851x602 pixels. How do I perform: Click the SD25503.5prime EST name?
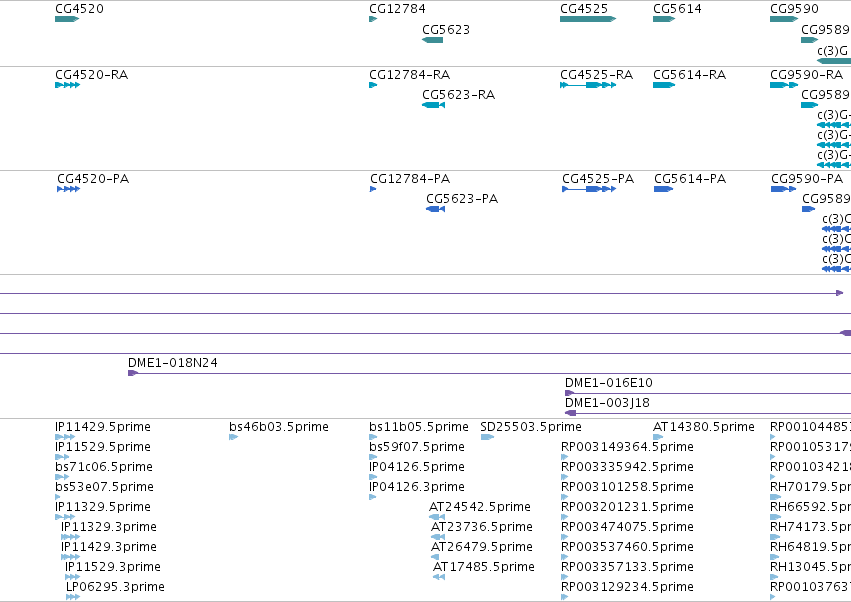(x=531, y=427)
